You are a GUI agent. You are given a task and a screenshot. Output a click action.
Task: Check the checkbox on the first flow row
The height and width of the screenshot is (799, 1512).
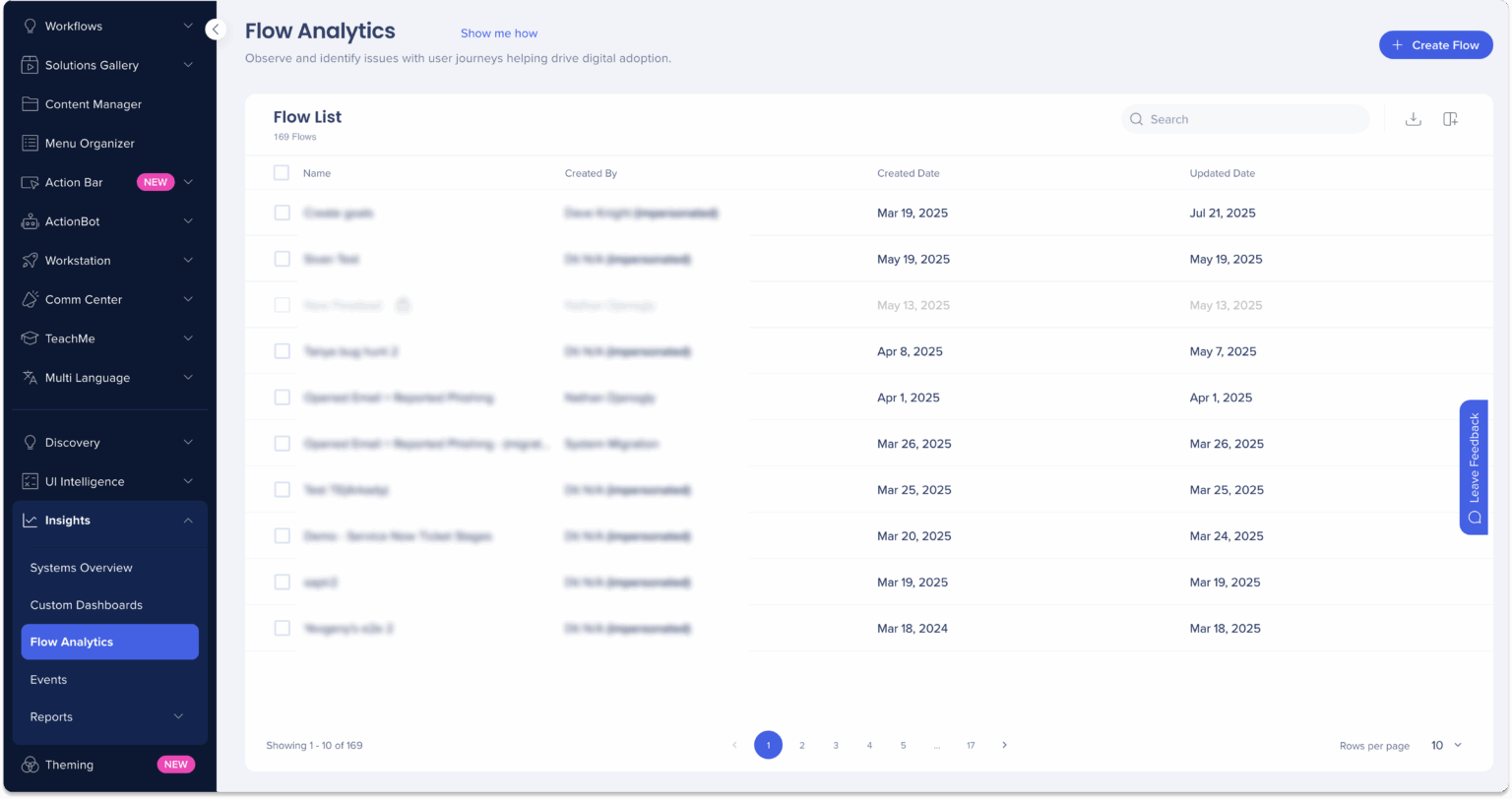pyautogui.click(x=283, y=213)
